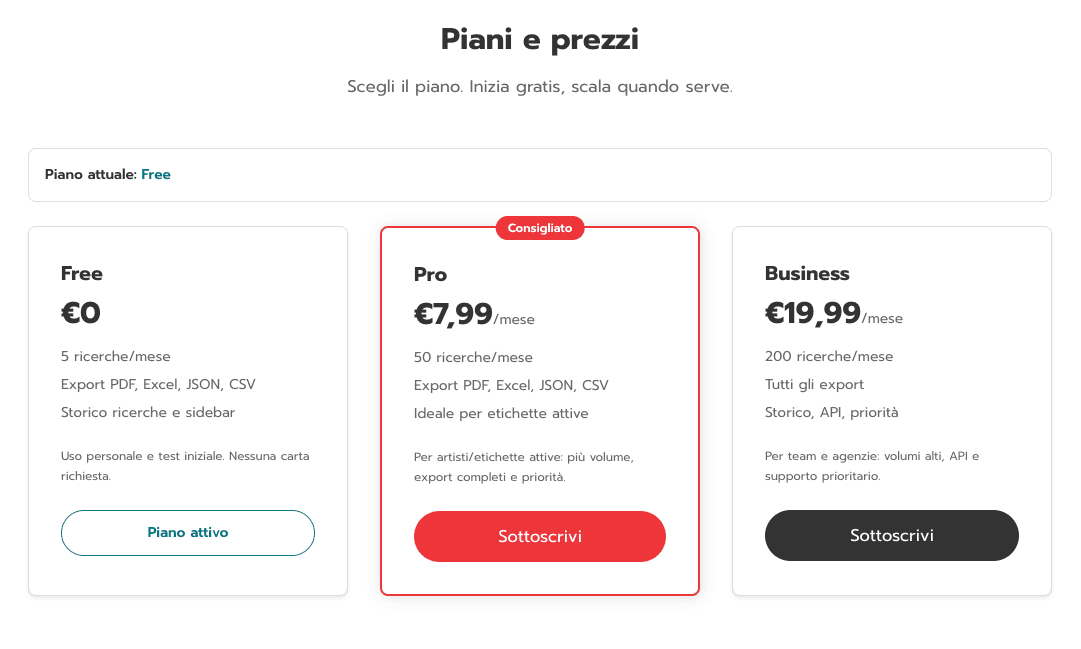Click the Sottoscrivi button on the Pro plan

pos(539,536)
